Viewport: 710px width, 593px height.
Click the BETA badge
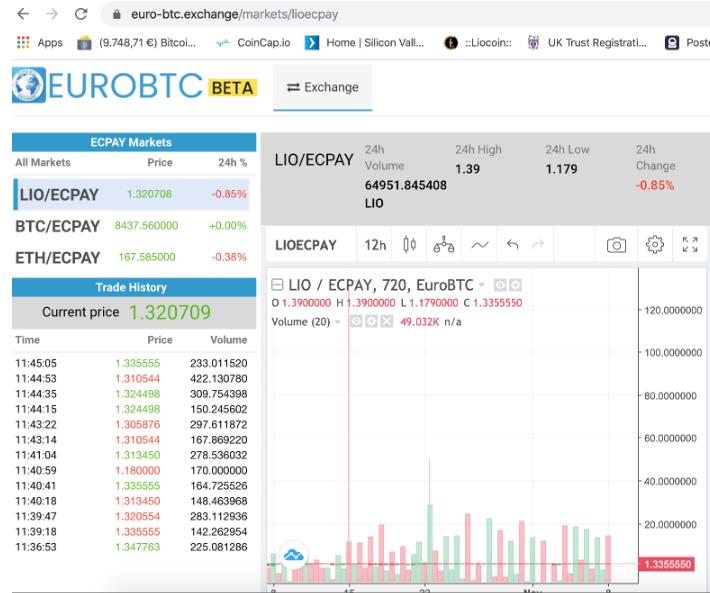pos(232,87)
